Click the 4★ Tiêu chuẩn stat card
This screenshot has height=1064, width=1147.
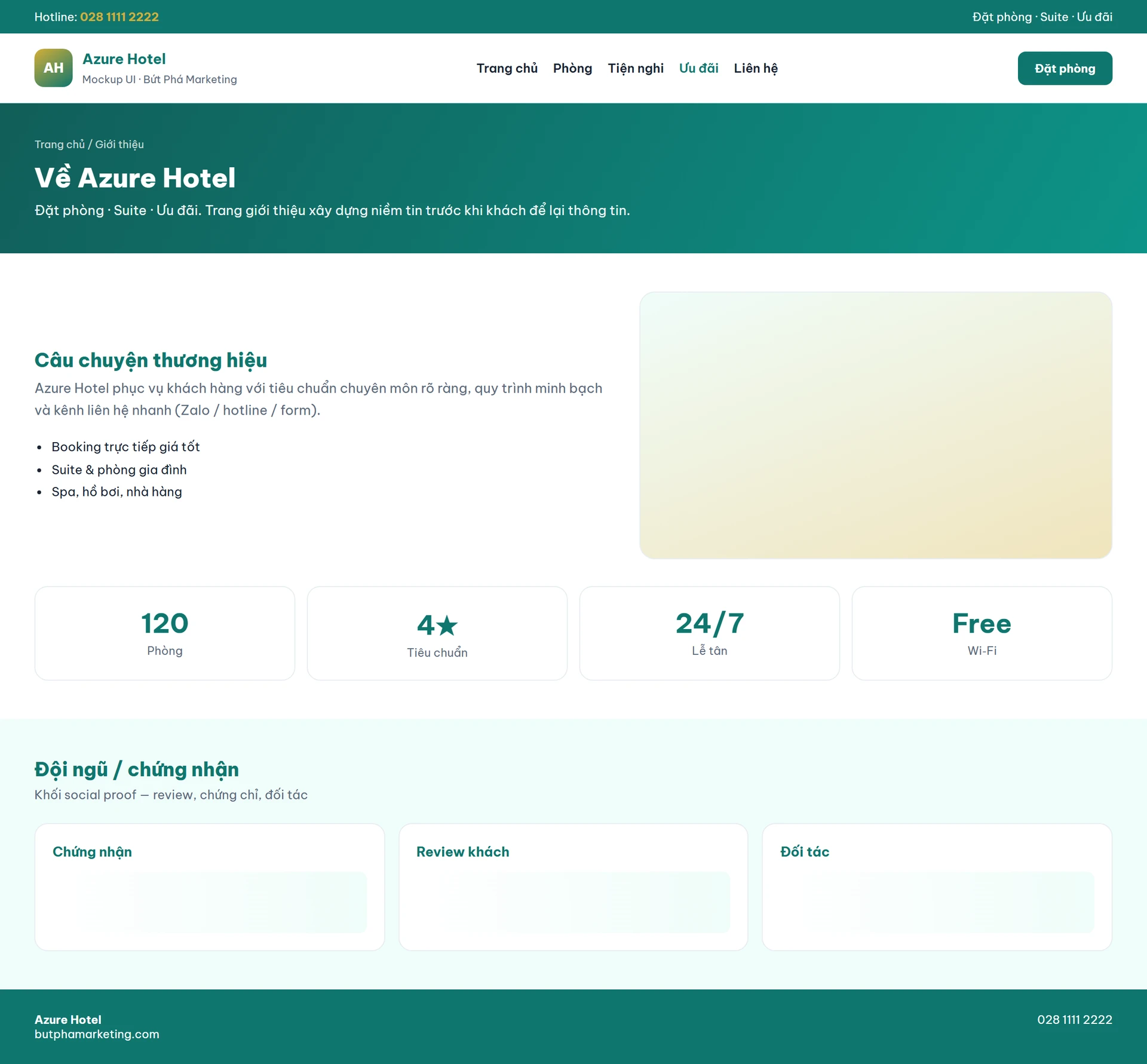[x=437, y=633]
